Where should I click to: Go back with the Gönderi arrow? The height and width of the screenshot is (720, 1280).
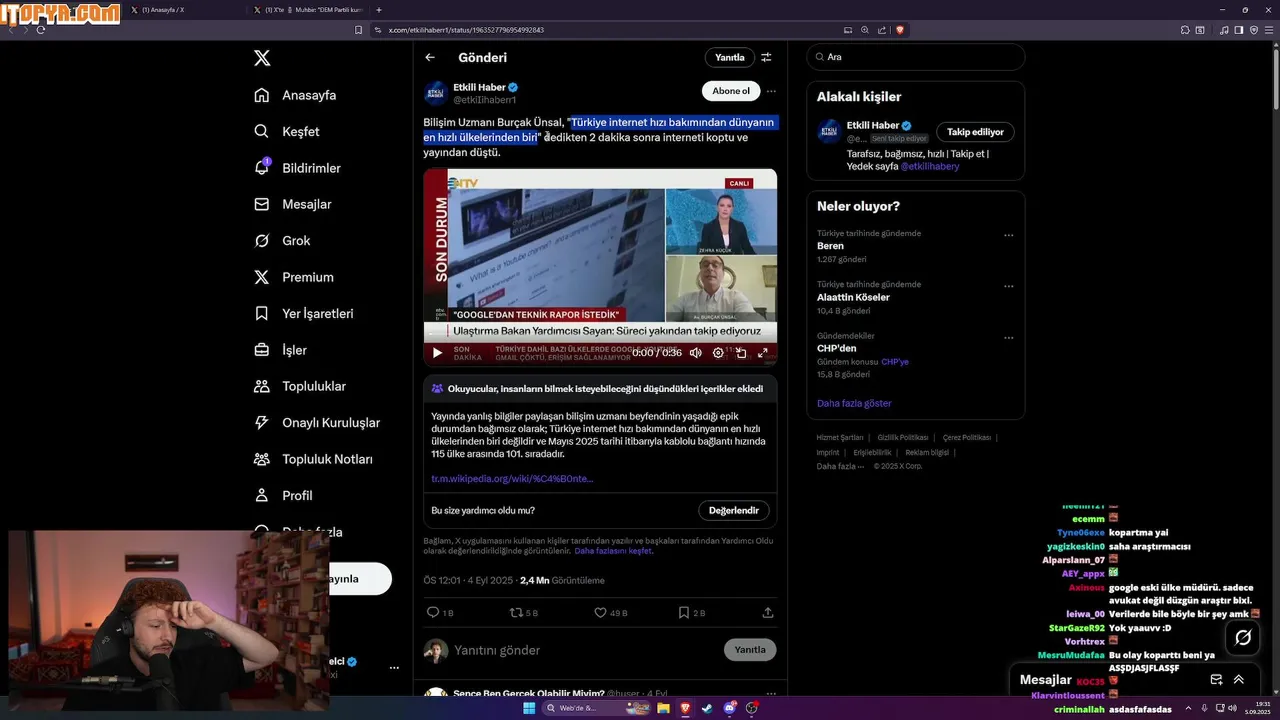(x=430, y=58)
